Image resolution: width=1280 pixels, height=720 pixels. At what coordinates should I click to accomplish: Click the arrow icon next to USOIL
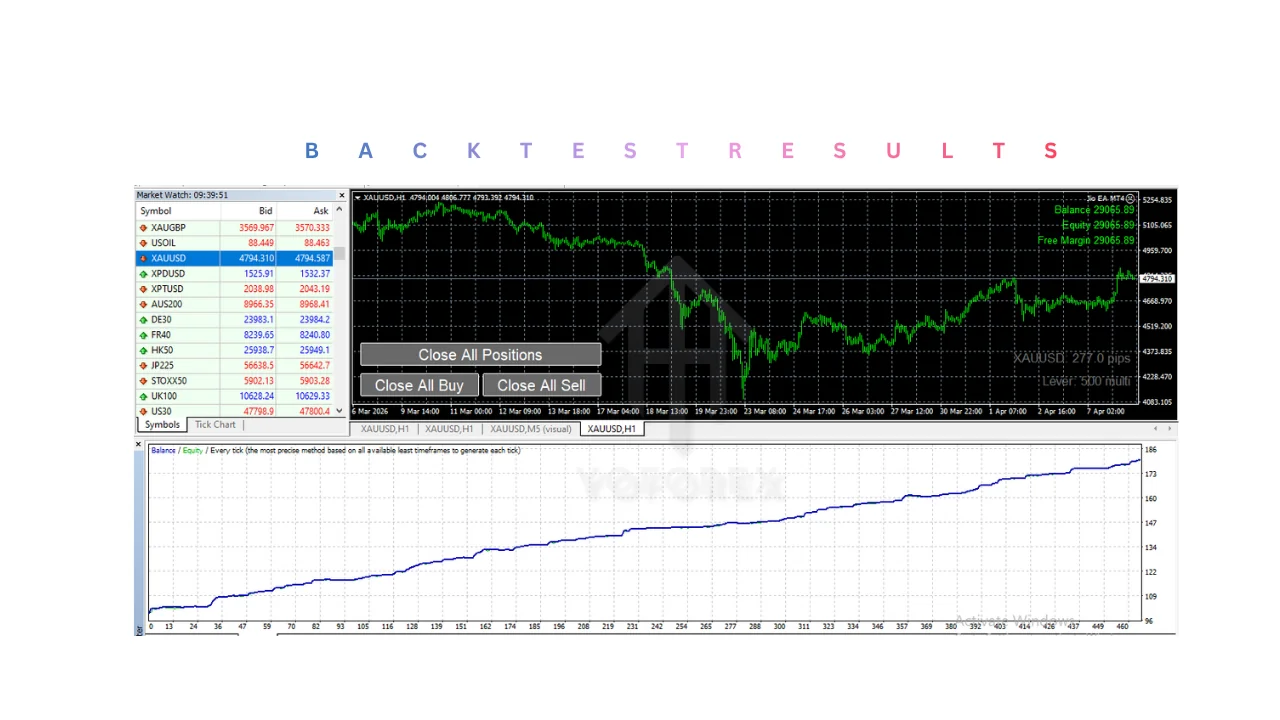pyautogui.click(x=143, y=243)
